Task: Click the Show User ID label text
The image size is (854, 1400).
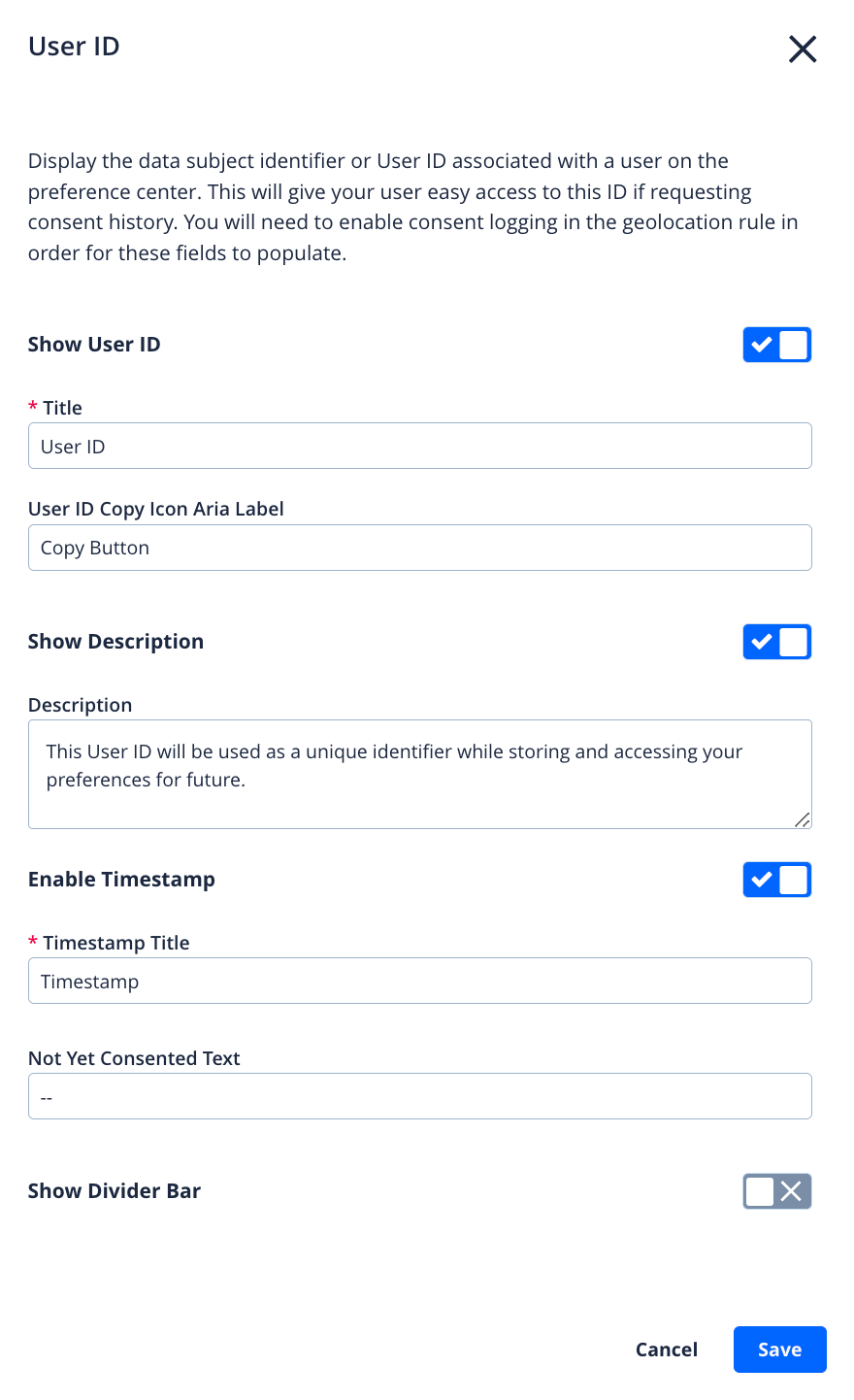Action: 94,345
